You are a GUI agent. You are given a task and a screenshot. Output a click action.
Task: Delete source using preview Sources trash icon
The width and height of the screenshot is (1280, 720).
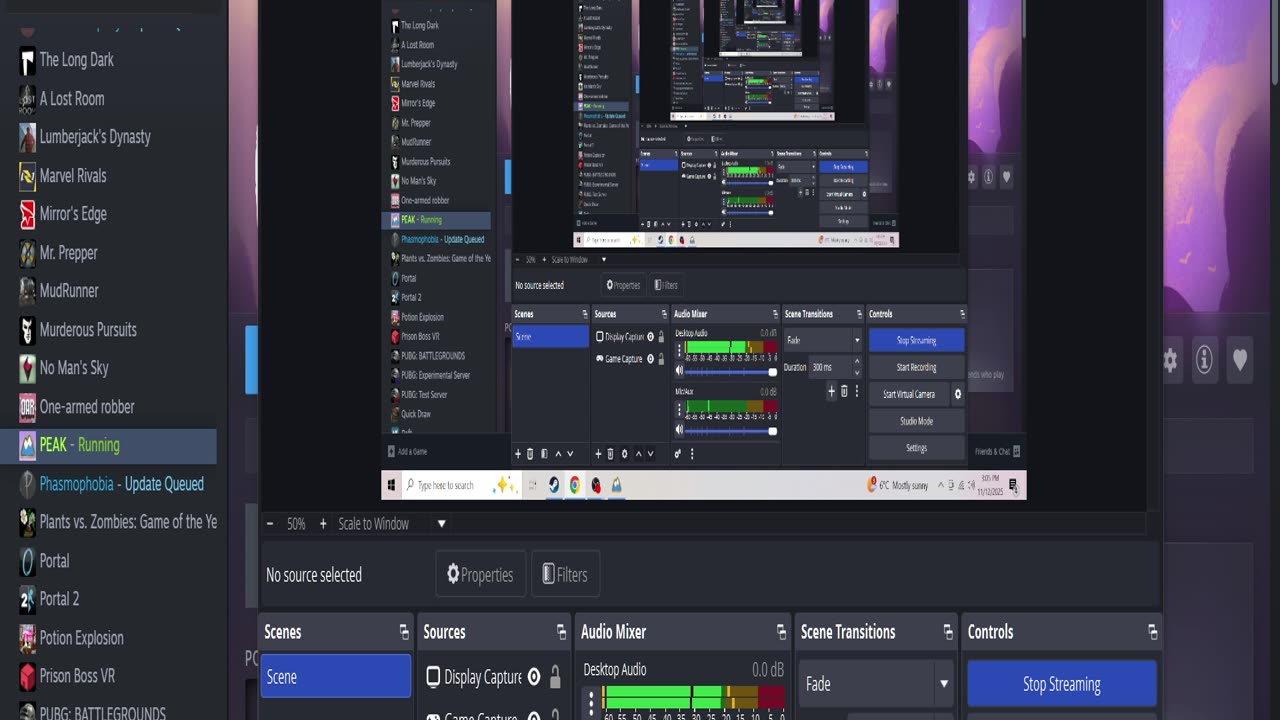[x=611, y=454]
